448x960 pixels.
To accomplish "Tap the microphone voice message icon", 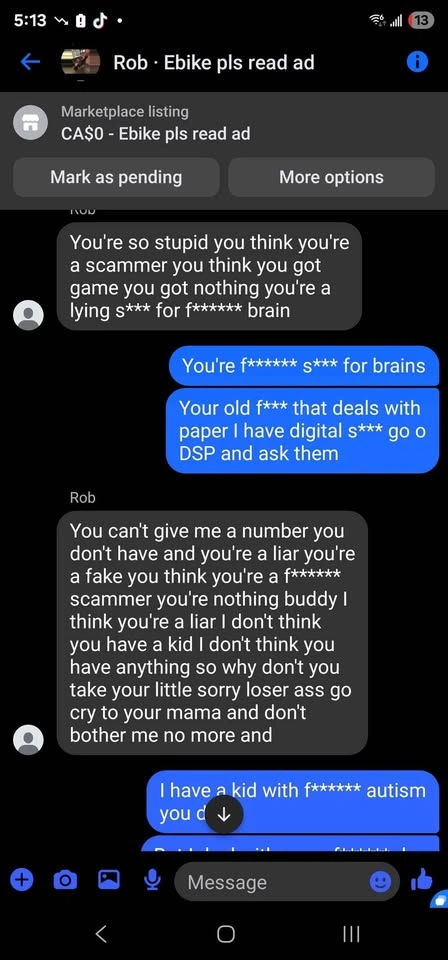I will click(152, 880).
